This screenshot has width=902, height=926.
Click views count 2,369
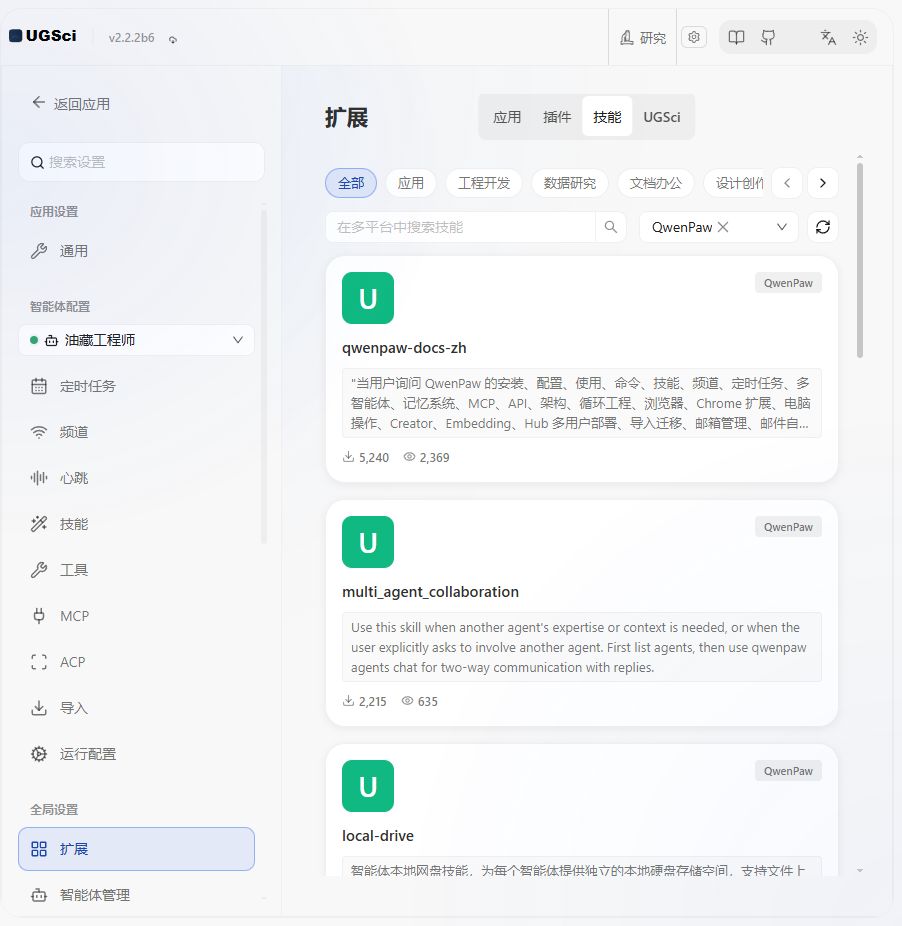click(x=426, y=457)
